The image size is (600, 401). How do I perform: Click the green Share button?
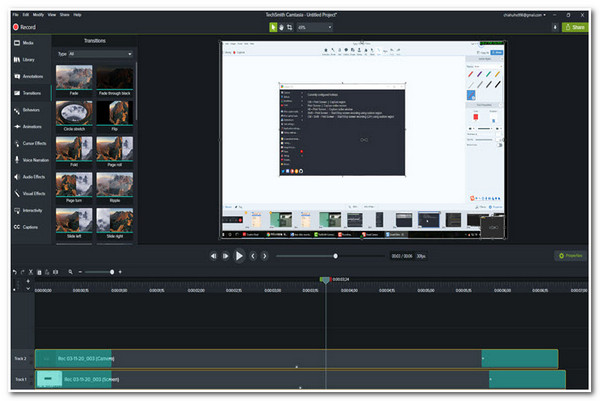pos(575,27)
